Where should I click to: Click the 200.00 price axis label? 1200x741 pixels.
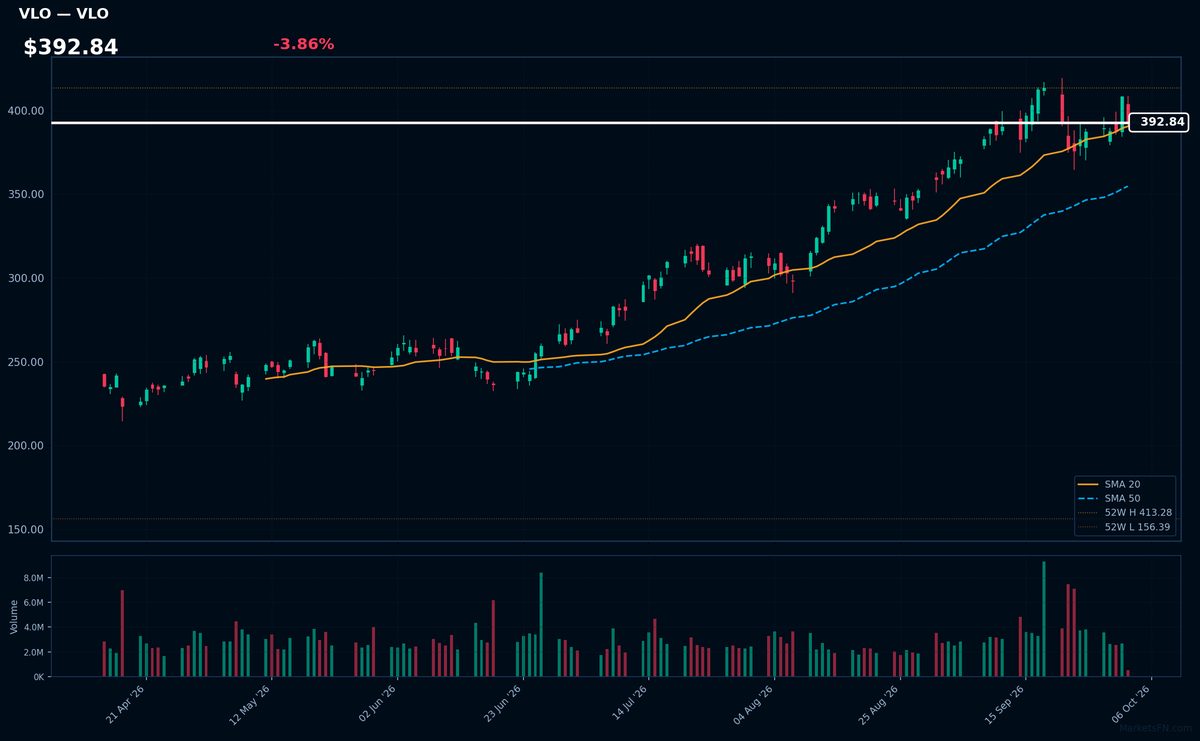click(27, 446)
